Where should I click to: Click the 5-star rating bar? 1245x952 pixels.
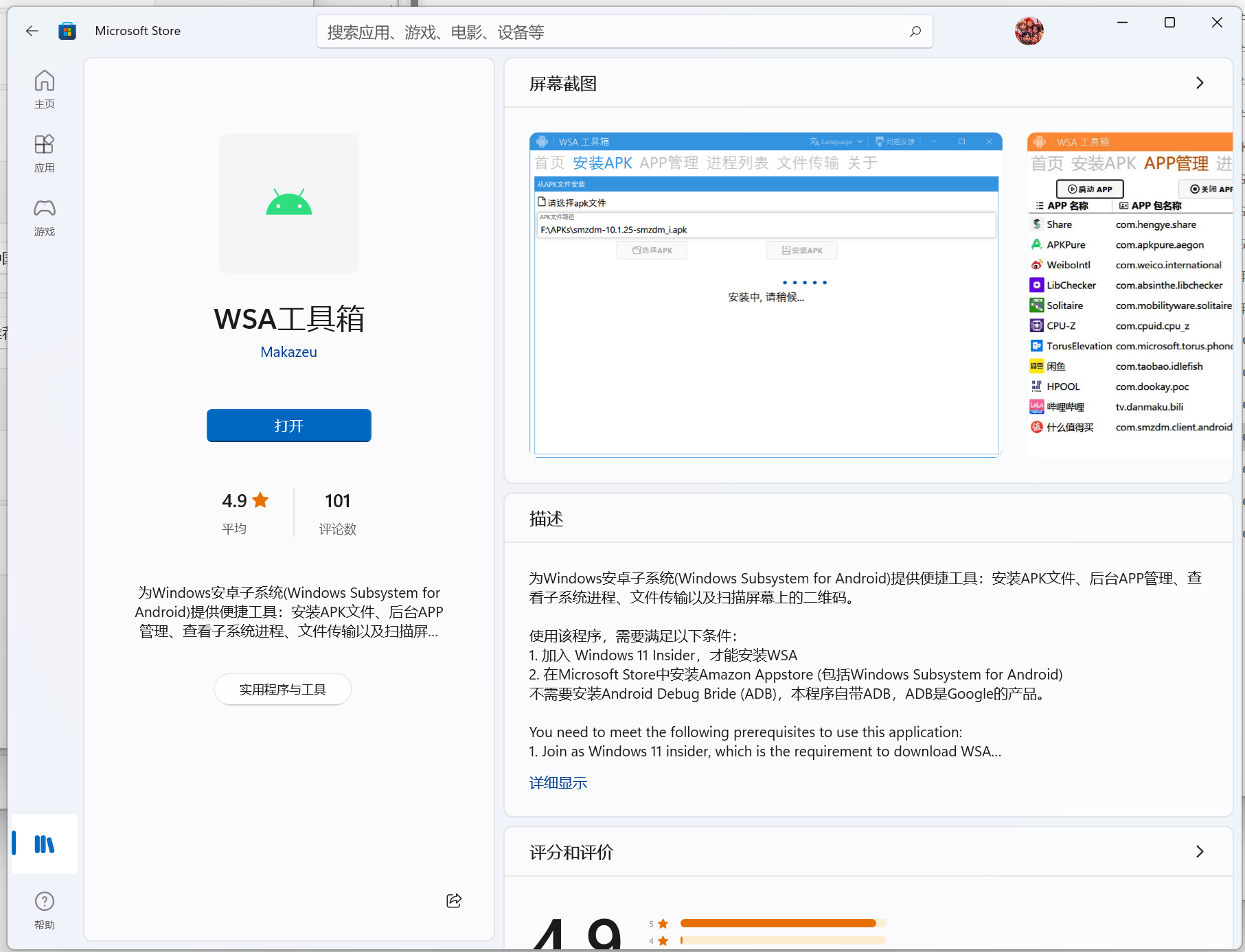point(783,923)
